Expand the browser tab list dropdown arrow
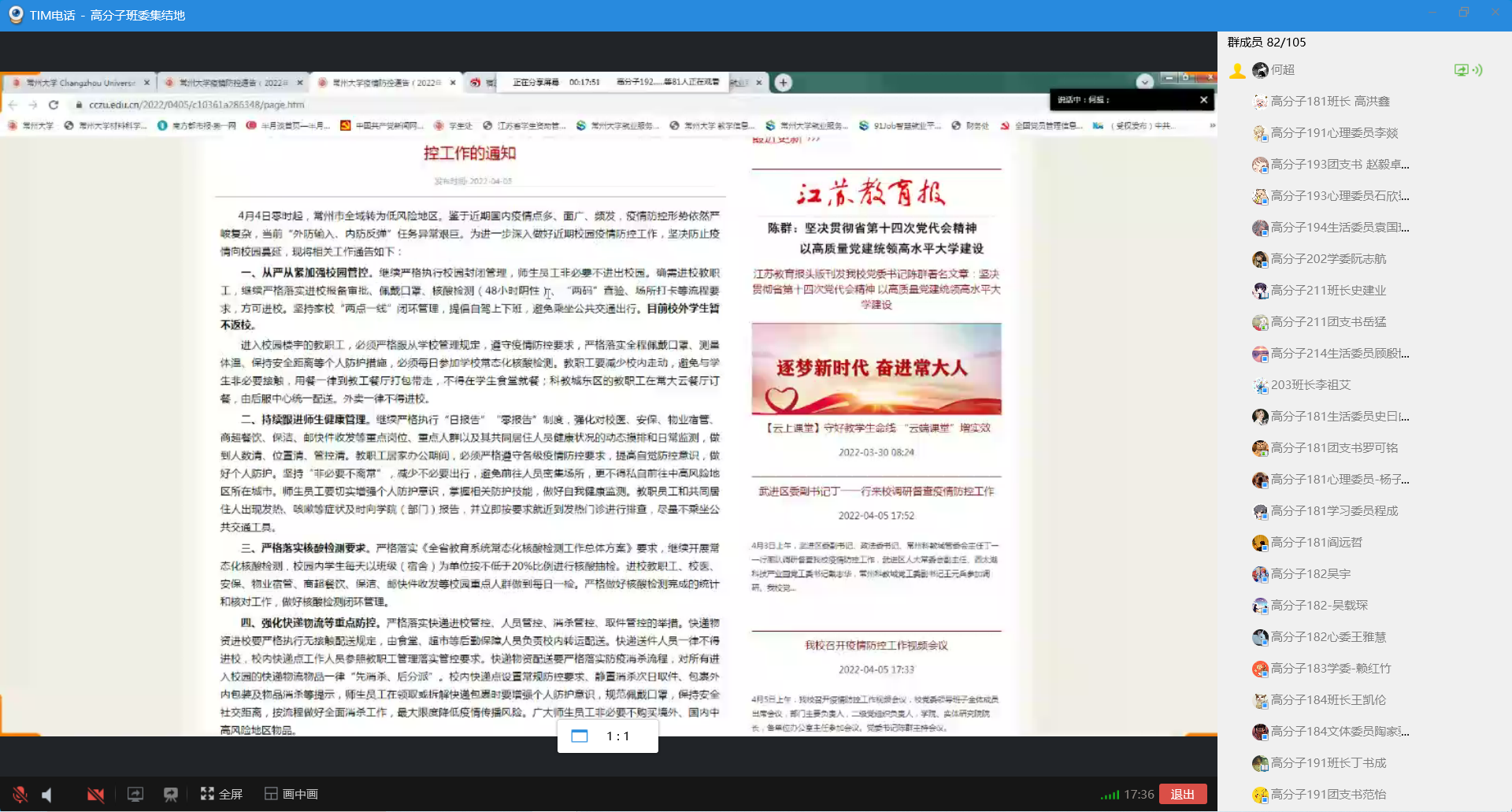The height and width of the screenshot is (812, 1512). (x=1145, y=82)
